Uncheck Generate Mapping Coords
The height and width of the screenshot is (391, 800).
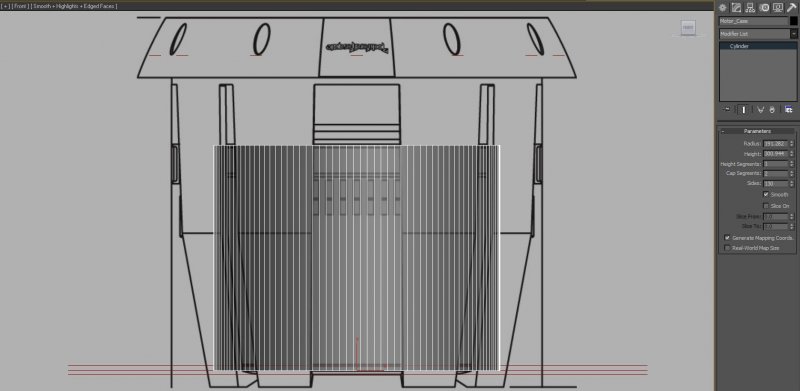pyautogui.click(x=727, y=238)
